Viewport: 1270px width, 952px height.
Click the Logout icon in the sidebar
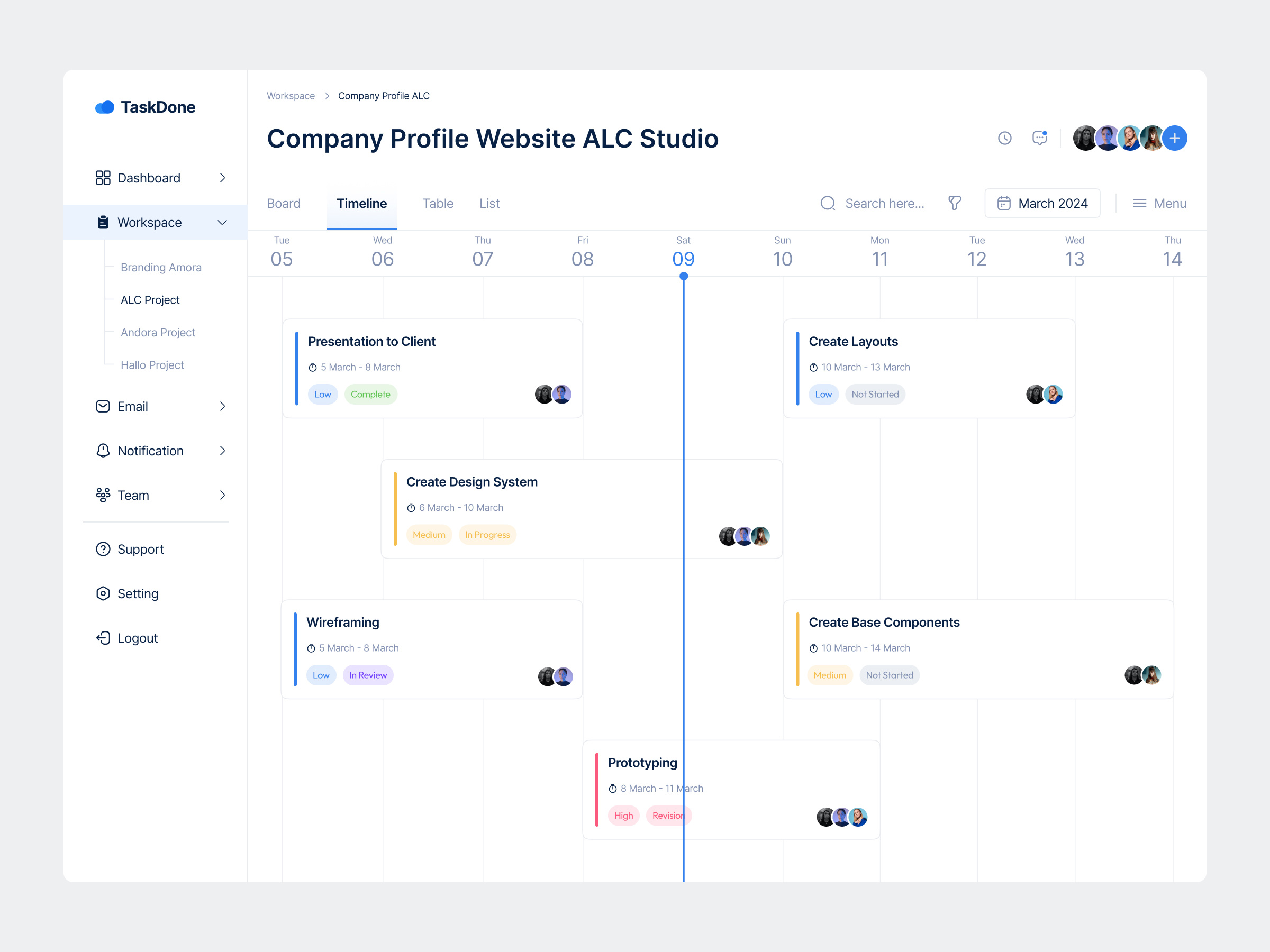[x=103, y=637]
